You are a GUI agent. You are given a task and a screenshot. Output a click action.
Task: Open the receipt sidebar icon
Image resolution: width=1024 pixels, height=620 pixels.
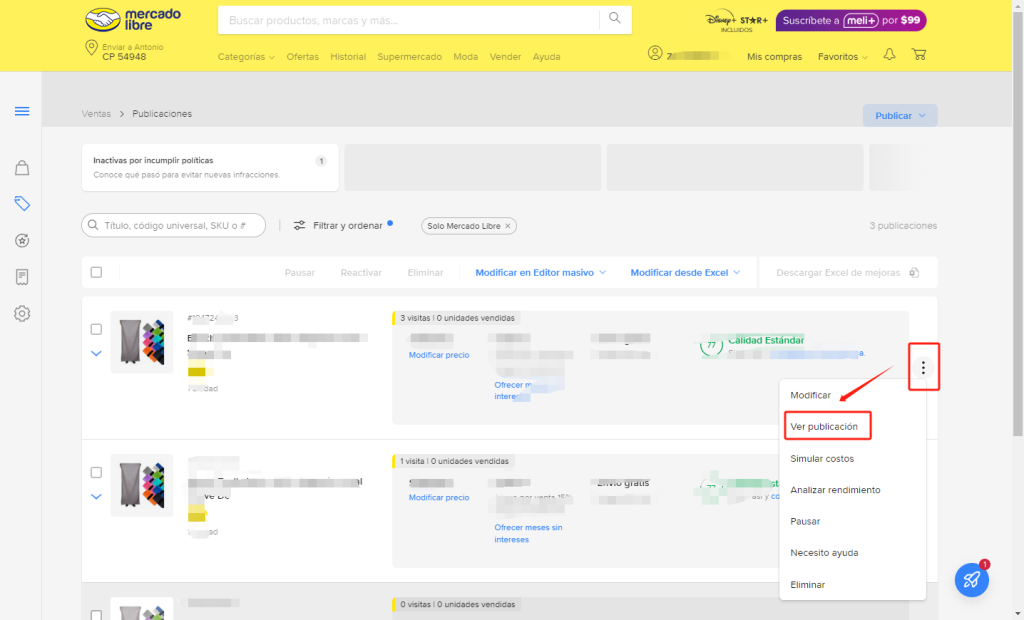click(x=22, y=277)
